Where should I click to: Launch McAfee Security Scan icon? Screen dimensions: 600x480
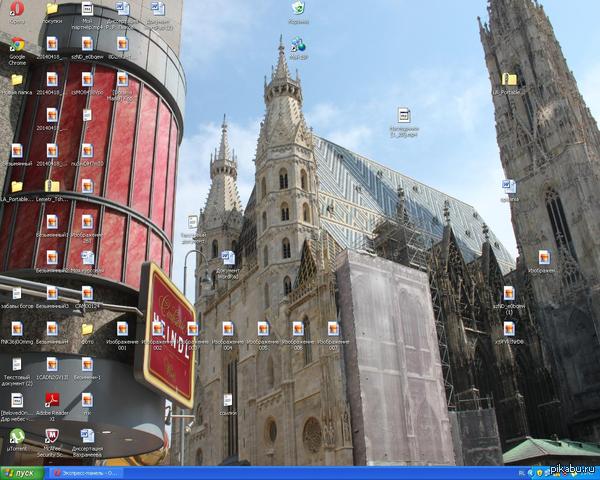pyautogui.click(x=52, y=436)
